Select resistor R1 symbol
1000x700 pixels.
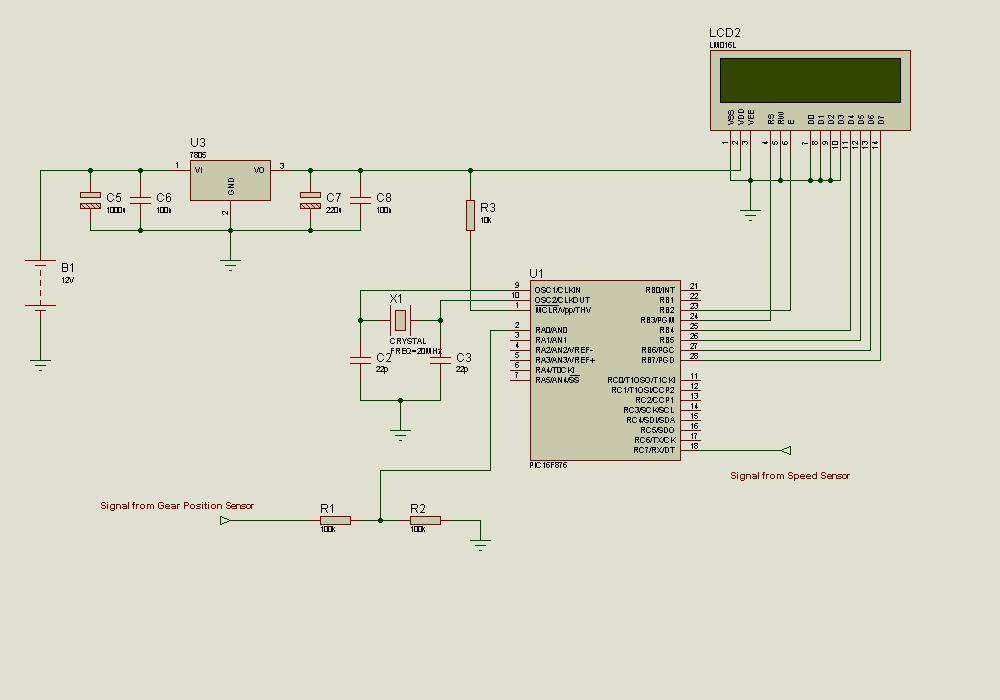(335, 521)
